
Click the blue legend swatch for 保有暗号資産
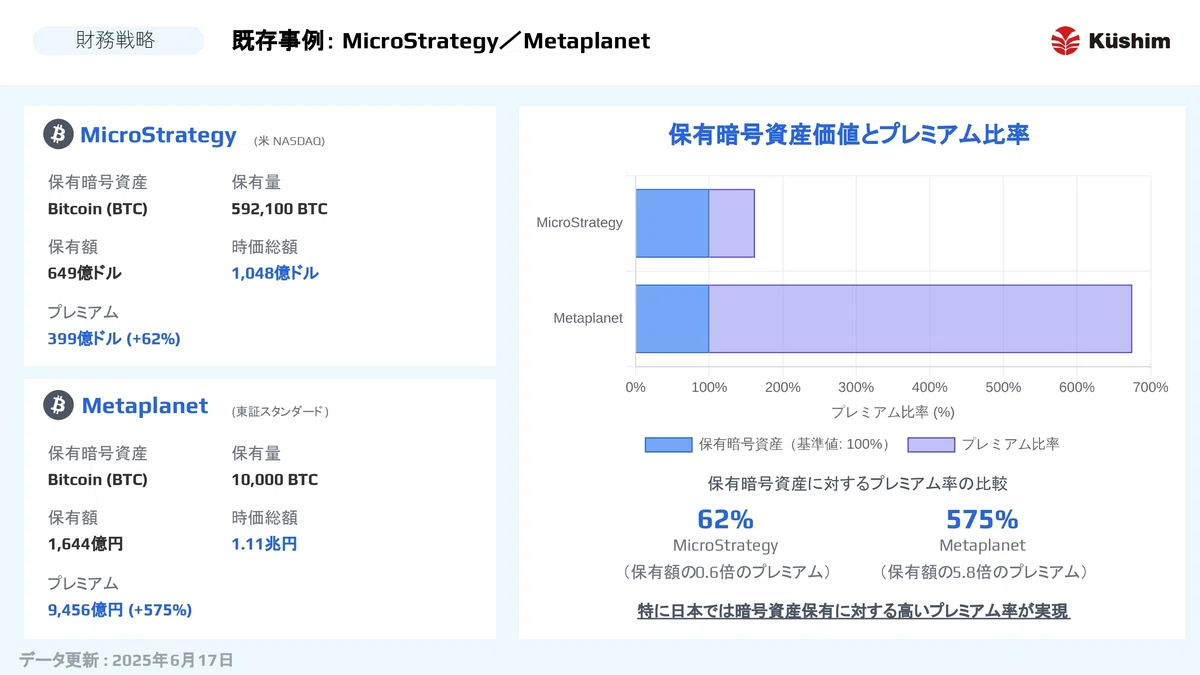coord(668,444)
